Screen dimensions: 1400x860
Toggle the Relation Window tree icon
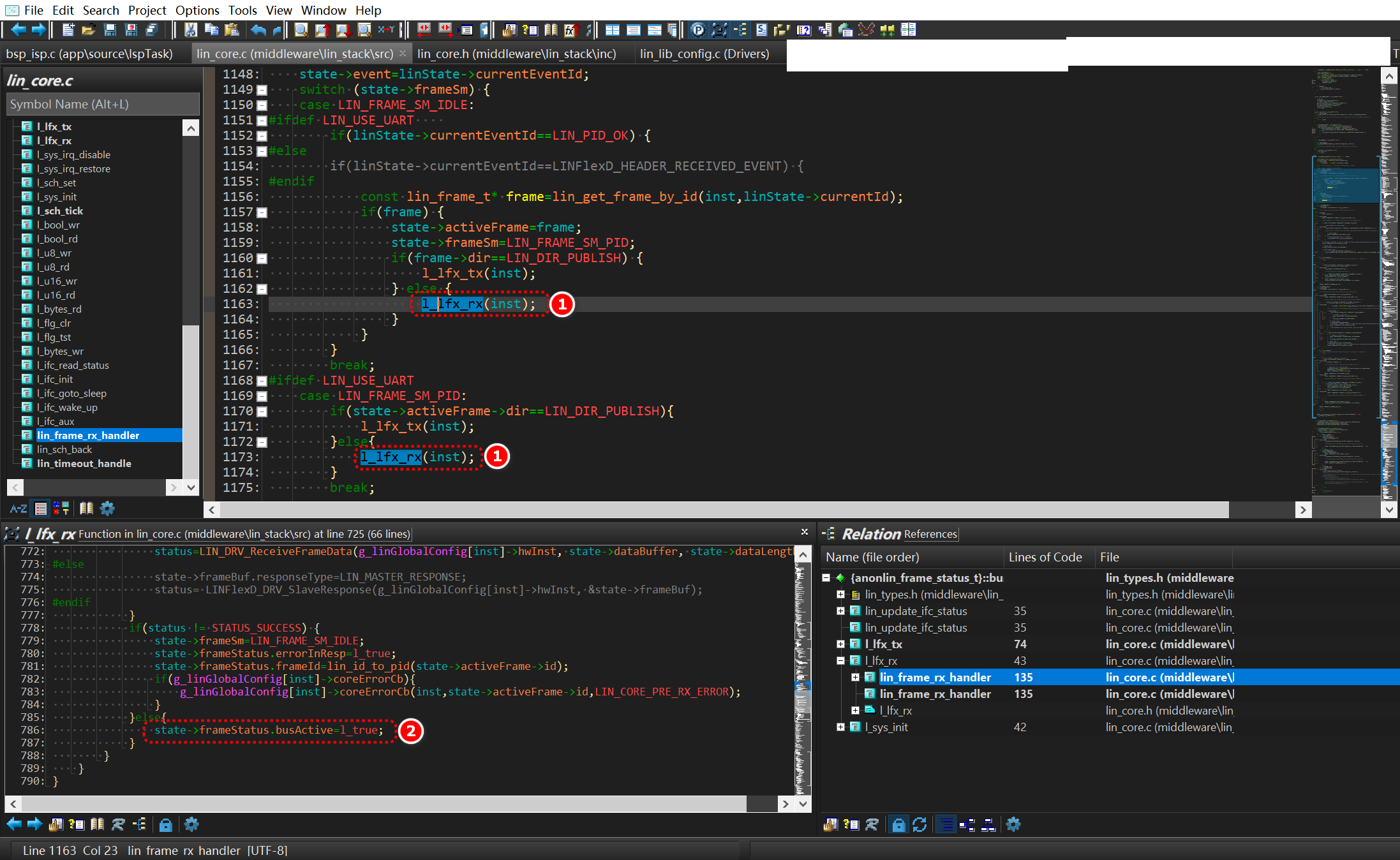(740, 29)
